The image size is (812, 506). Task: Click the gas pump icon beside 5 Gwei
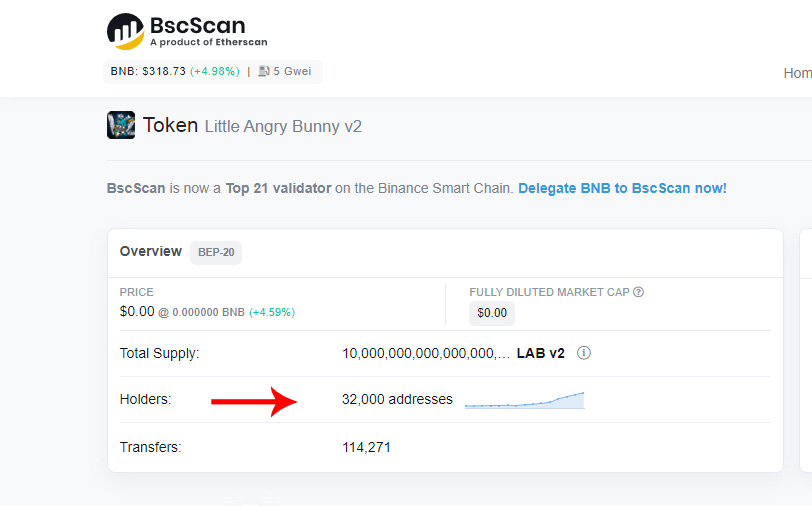click(264, 71)
